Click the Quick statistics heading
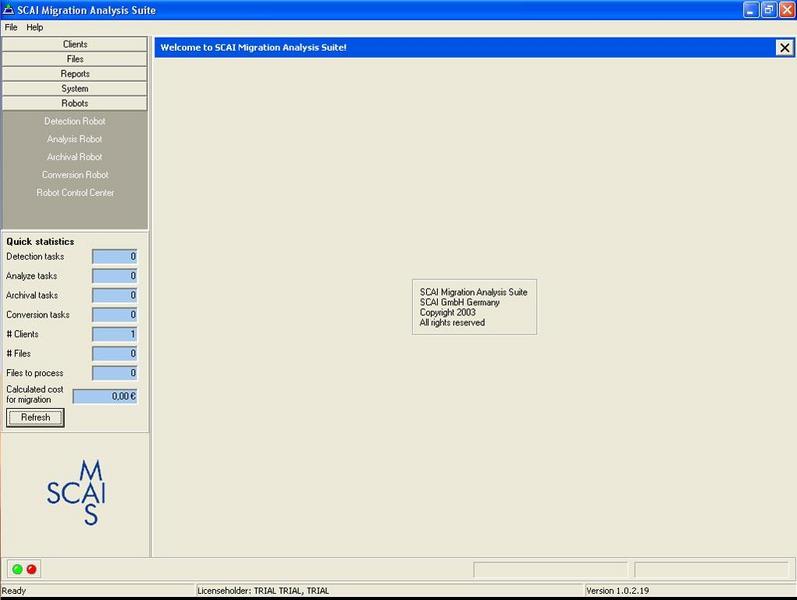Viewport: 797px width, 600px height. (40, 242)
